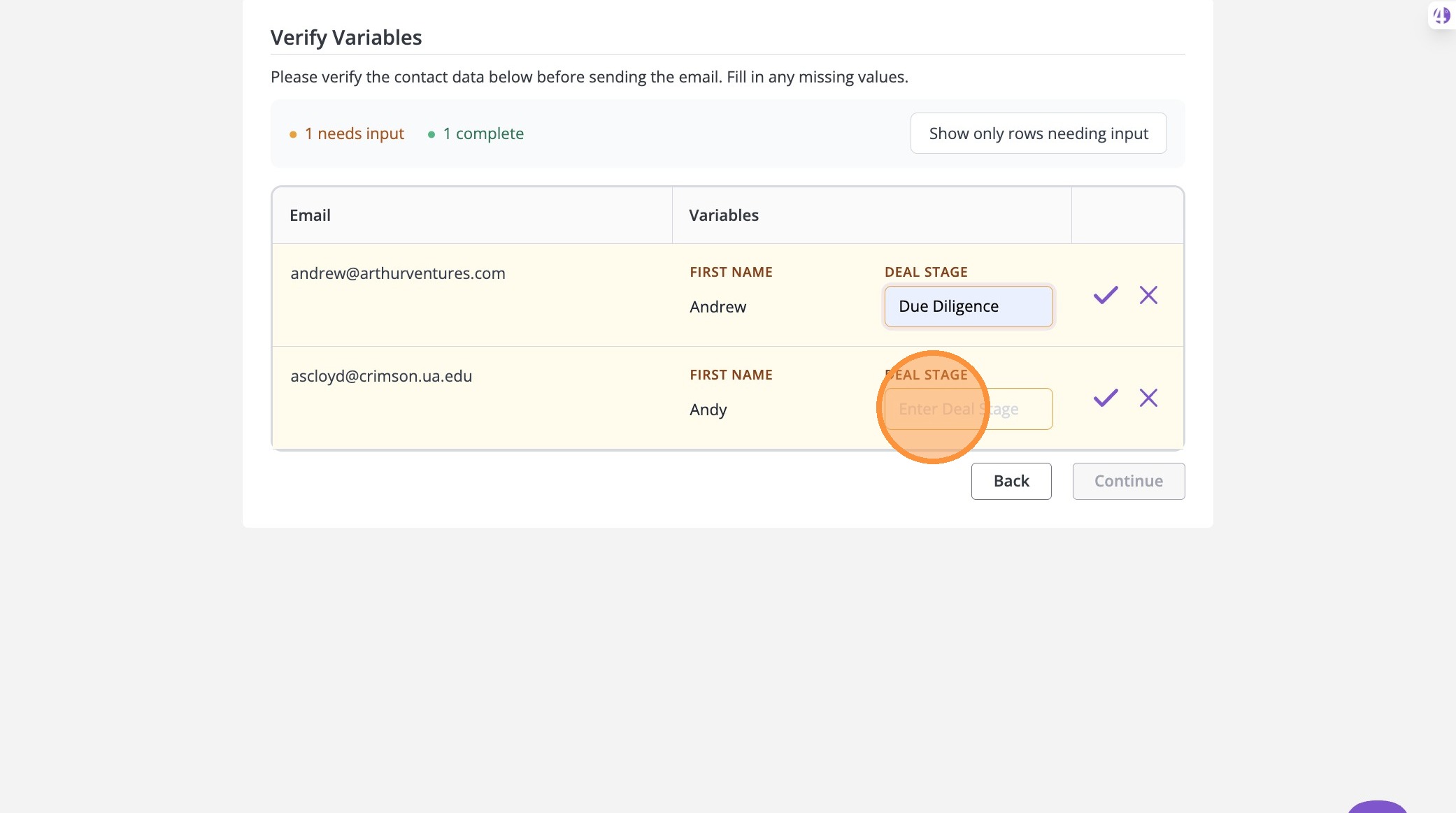This screenshot has height=813, width=1456.
Task: Click the Deal Stage field containing Due Diligence
Action: coord(968,306)
